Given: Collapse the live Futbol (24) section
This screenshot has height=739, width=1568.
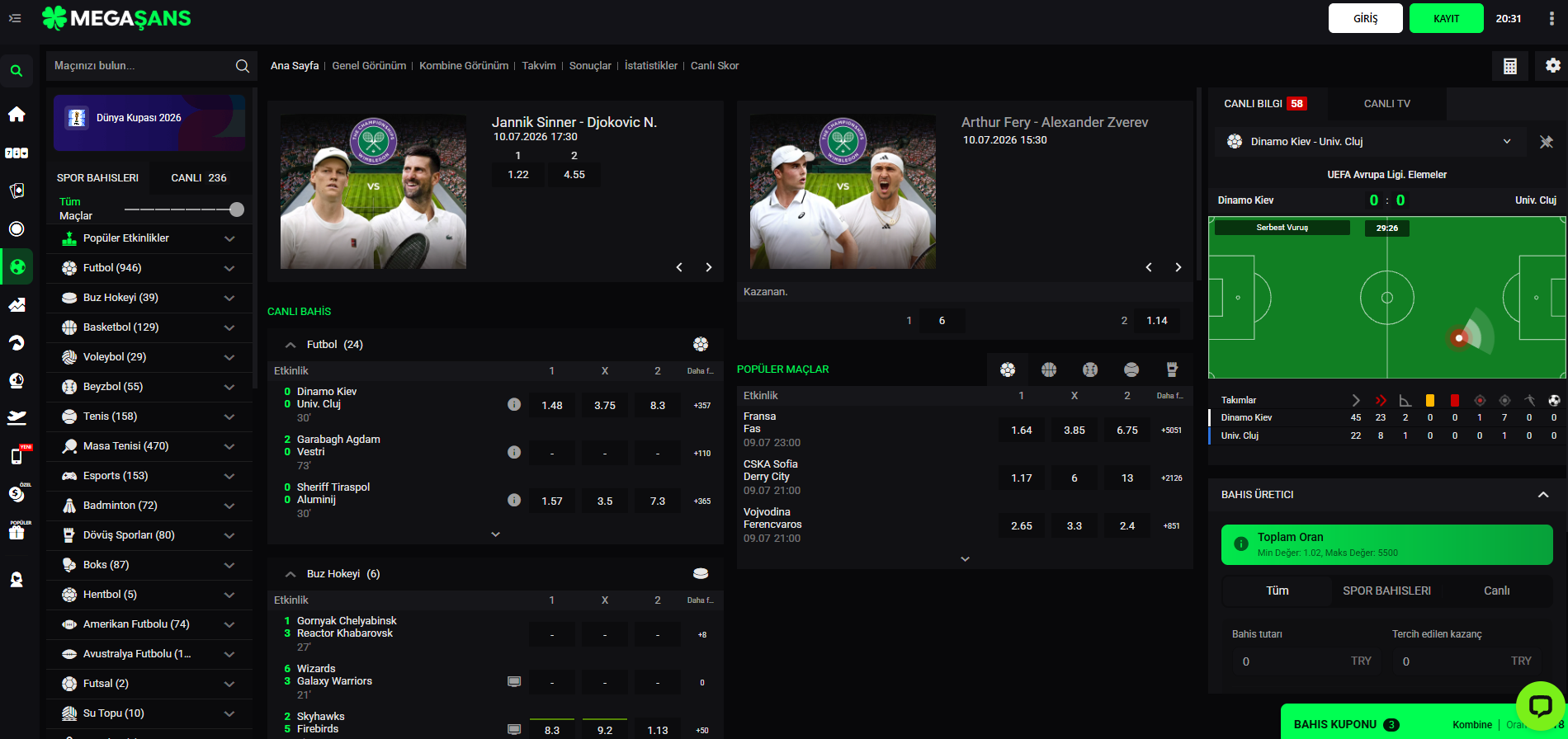Looking at the screenshot, I should coord(290,345).
